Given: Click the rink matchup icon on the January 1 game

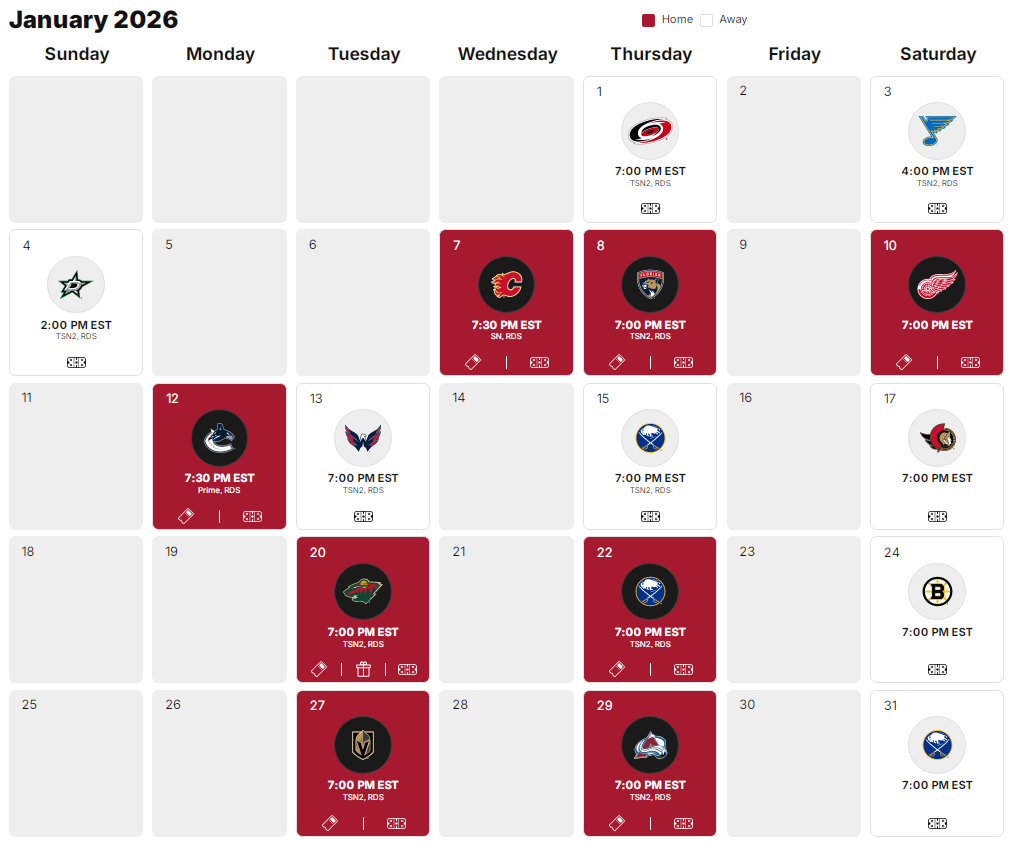Looking at the screenshot, I should (650, 208).
